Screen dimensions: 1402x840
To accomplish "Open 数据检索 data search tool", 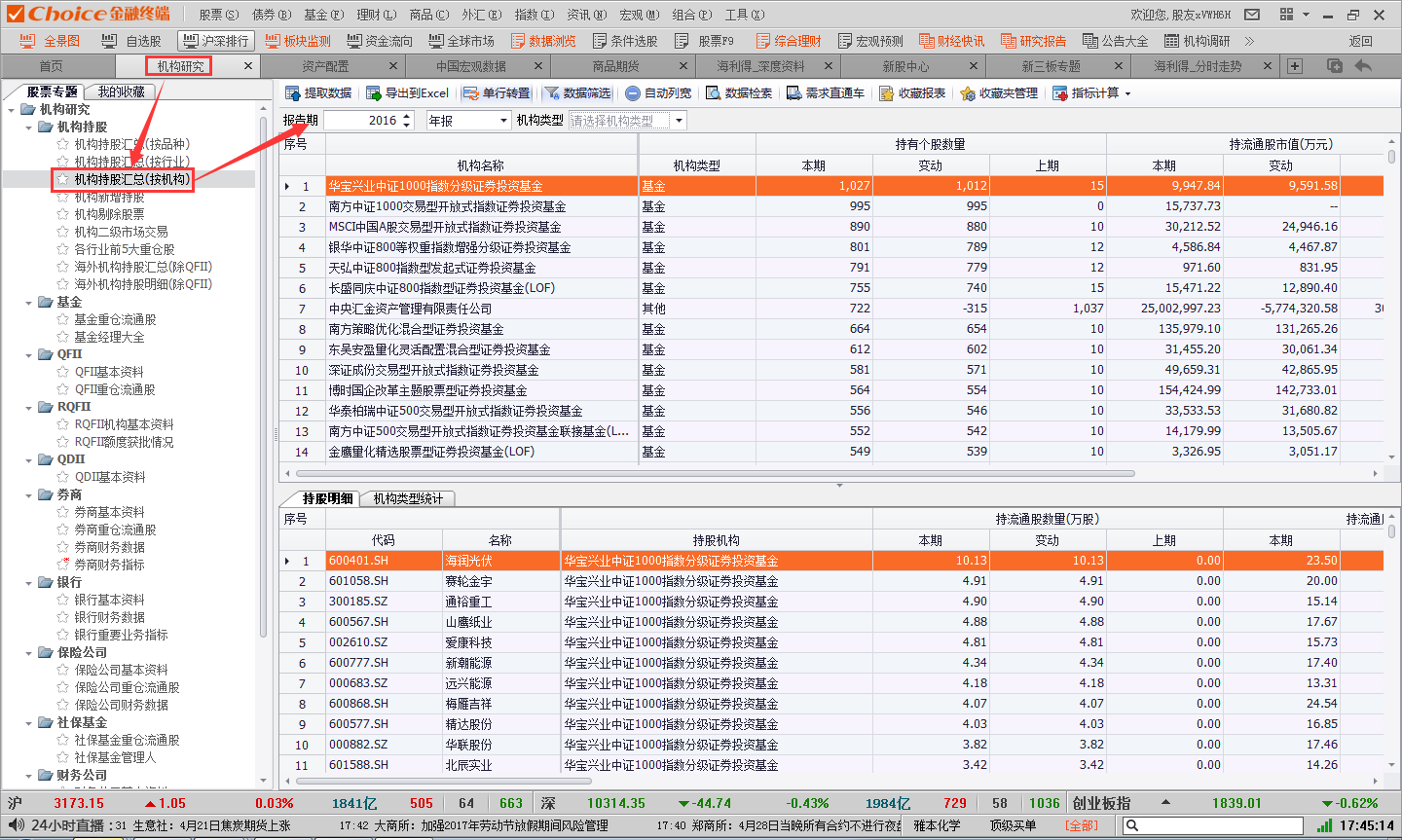I will (714, 93).
